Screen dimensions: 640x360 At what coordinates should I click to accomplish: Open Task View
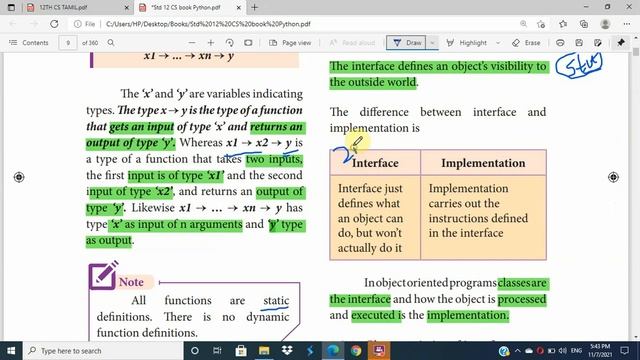(x=217, y=351)
